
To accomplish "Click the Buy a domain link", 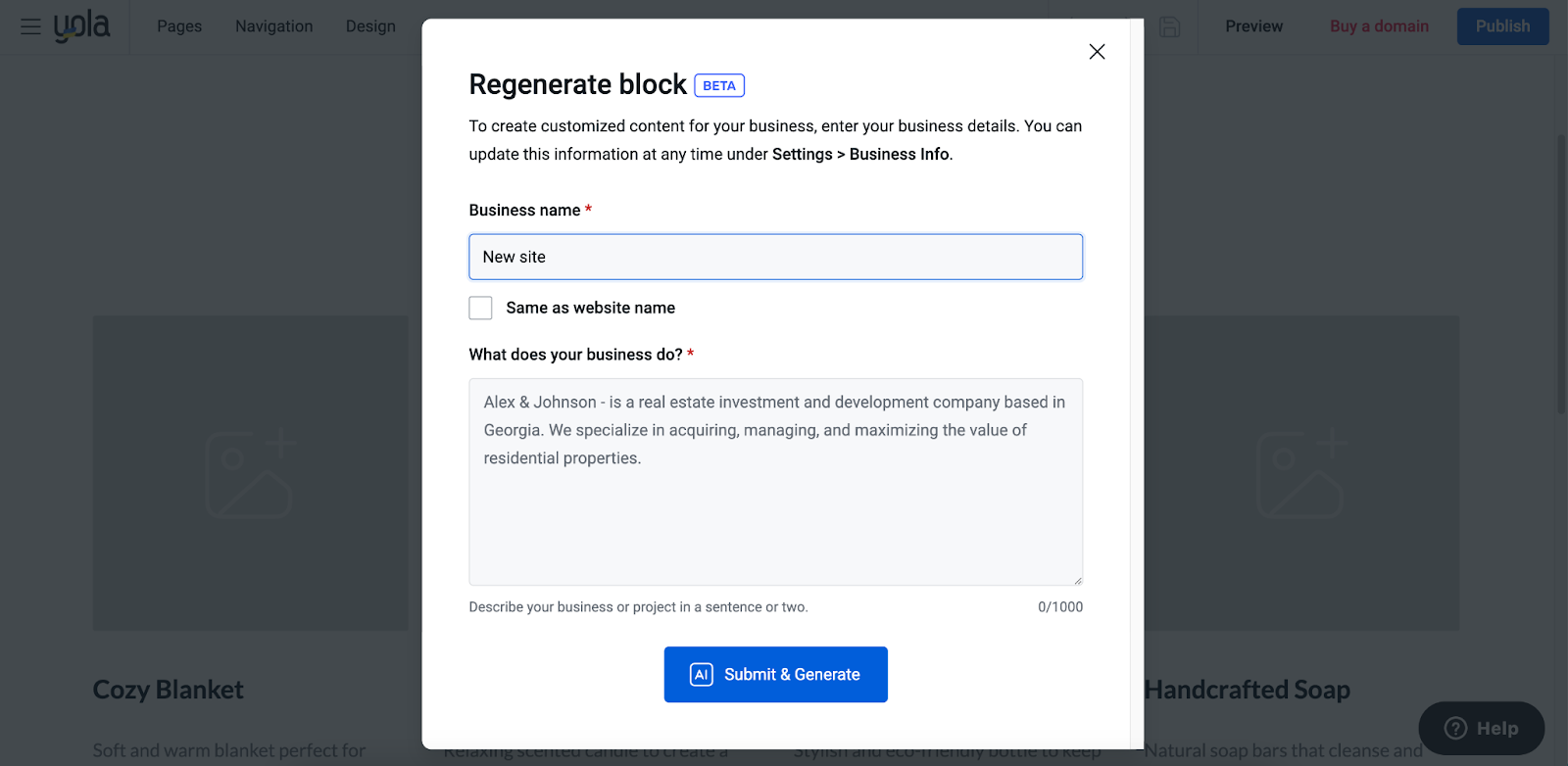I will tap(1379, 26).
